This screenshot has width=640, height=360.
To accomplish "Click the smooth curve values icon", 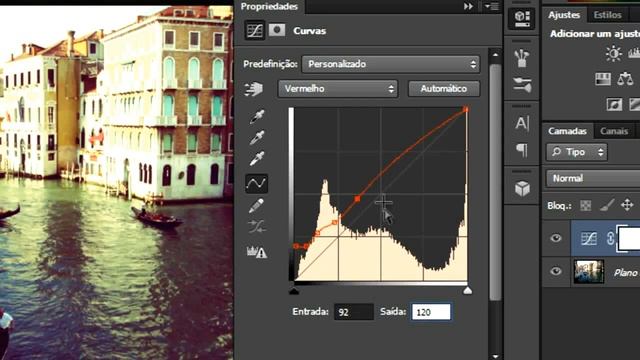I will pyautogui.click(x=256, y=227).
